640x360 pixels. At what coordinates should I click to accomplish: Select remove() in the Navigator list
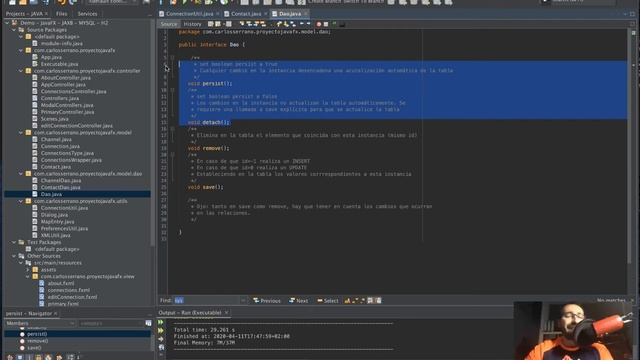click(37, 341)
